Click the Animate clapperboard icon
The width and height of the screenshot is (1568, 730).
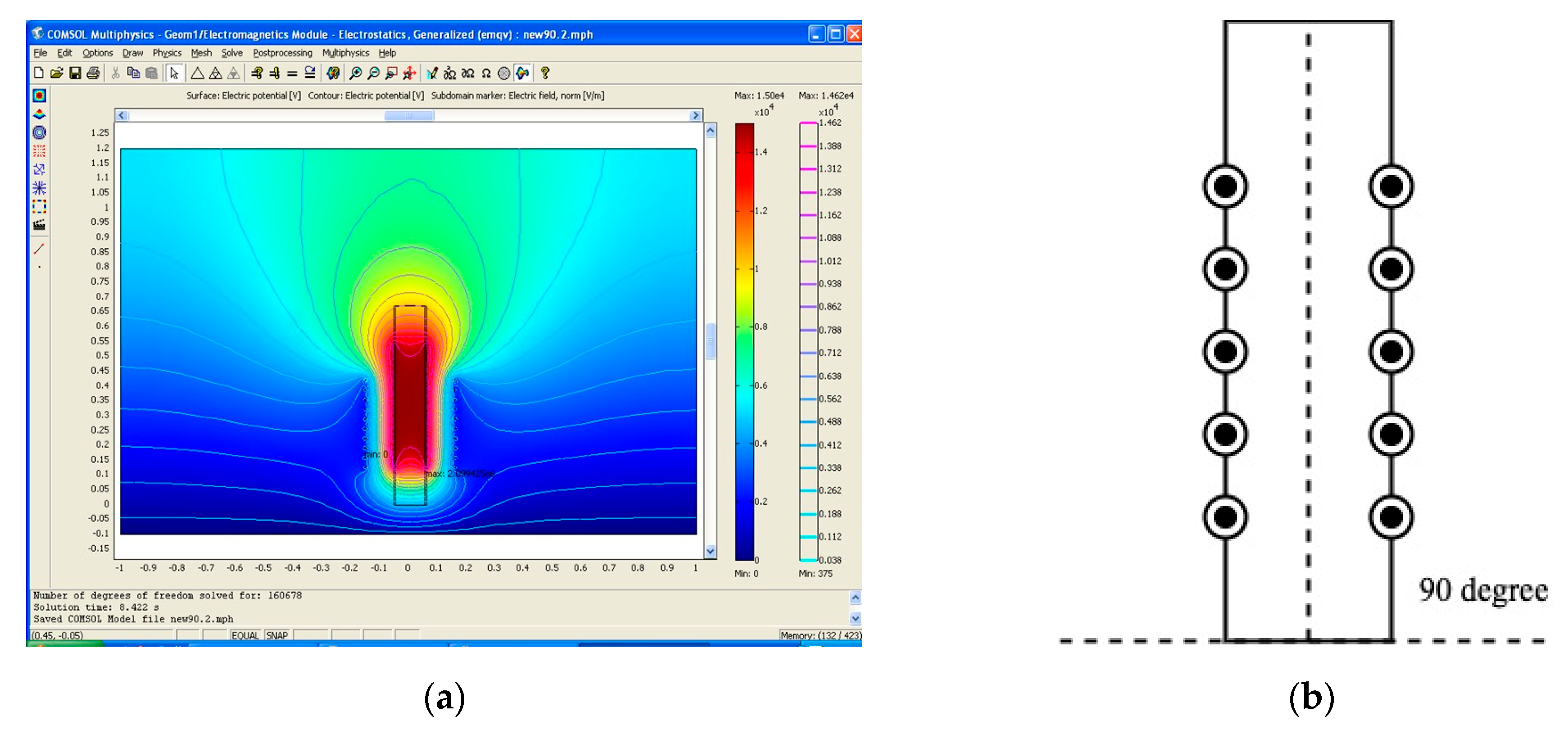[x=39, y=225]
